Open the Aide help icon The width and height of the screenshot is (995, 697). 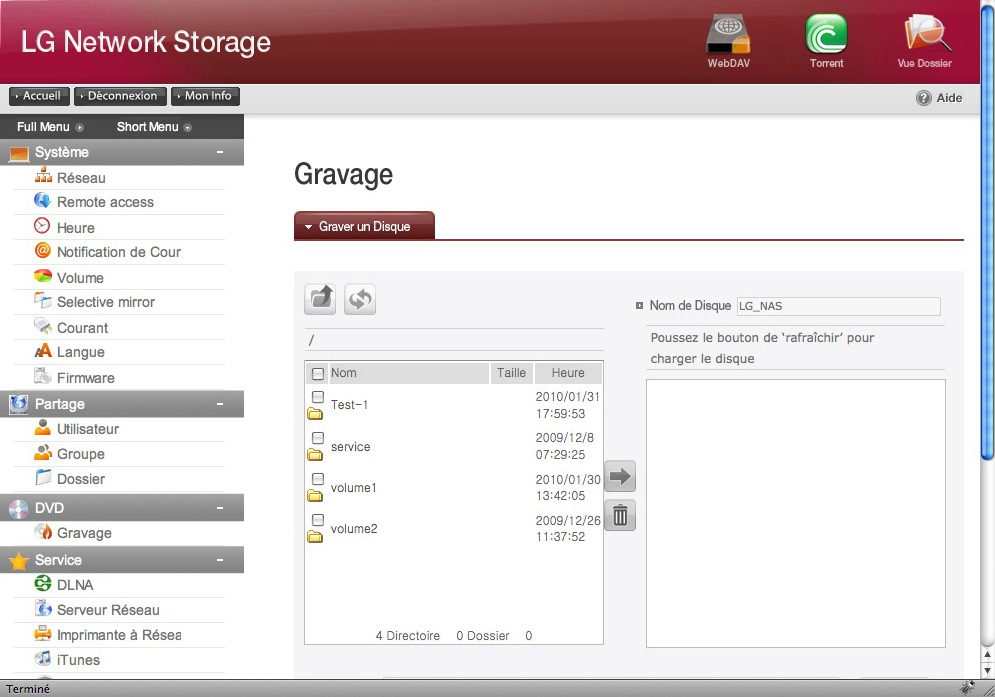point(924,98)
